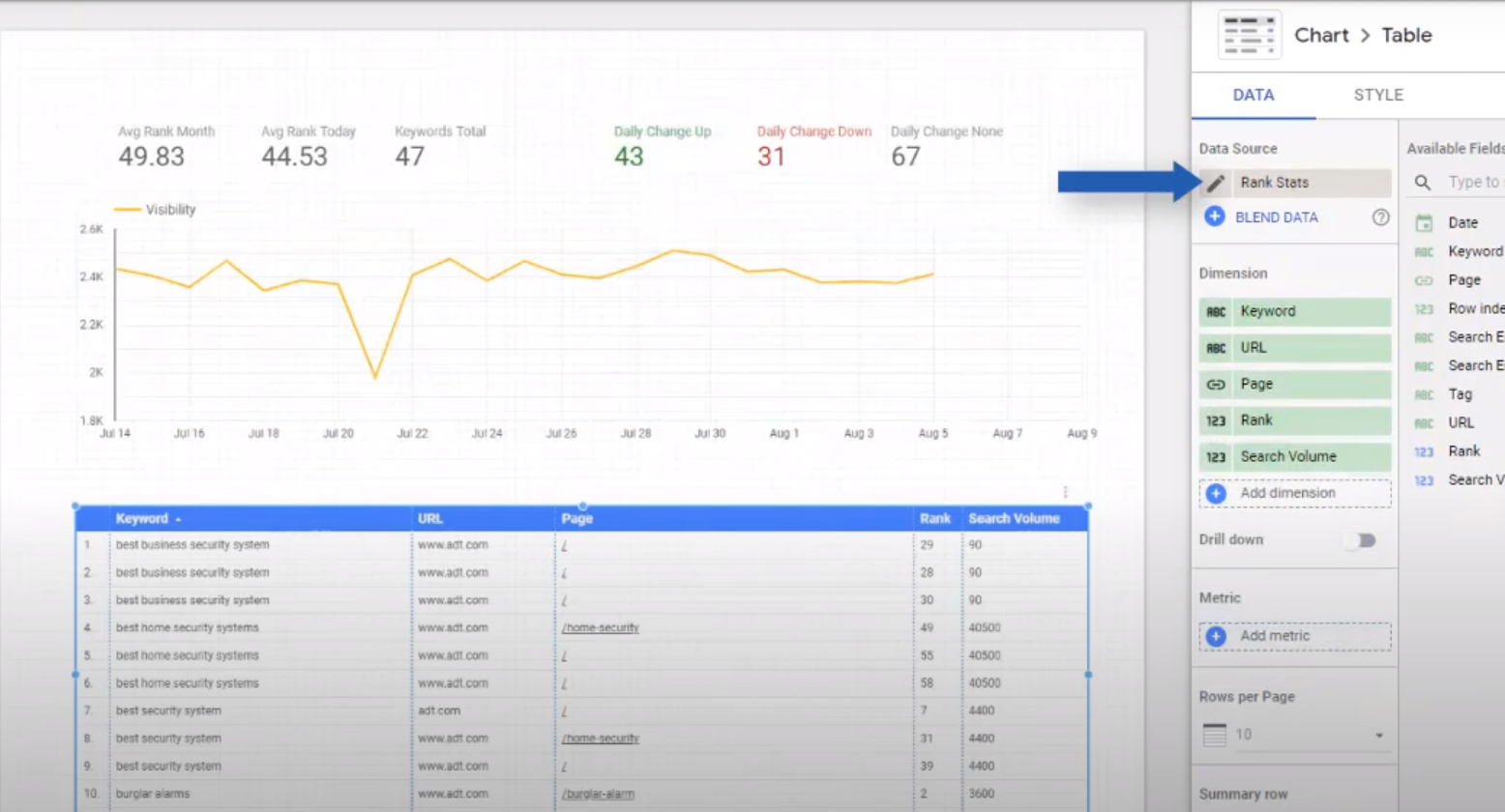Open the Blend Data help question icon
1505x812 pixels.
point(1380,217)
